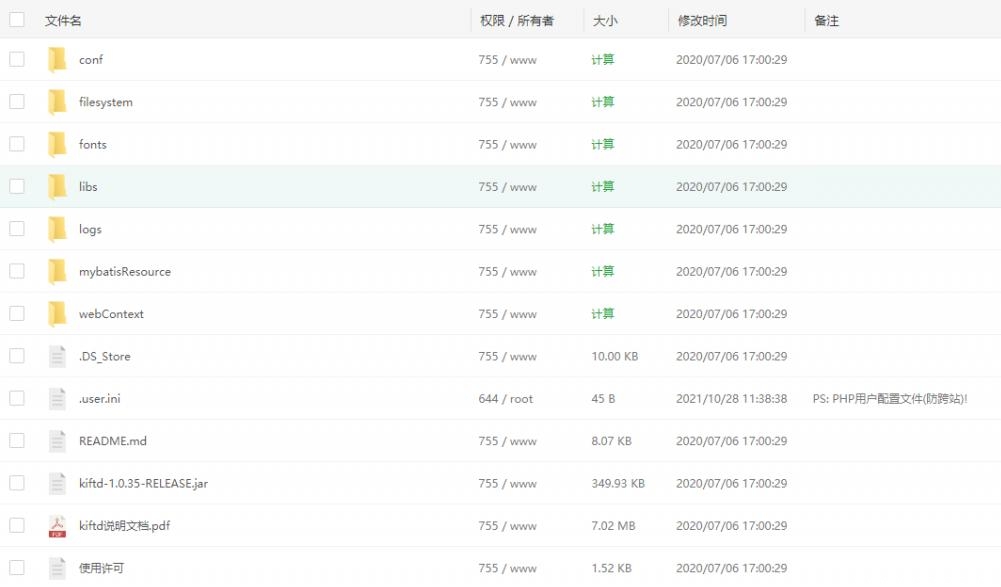The width and height of the screenshot is (1001, 587).
Task: Sort by 修改时间 column header
Action: (x=702, y=20)
